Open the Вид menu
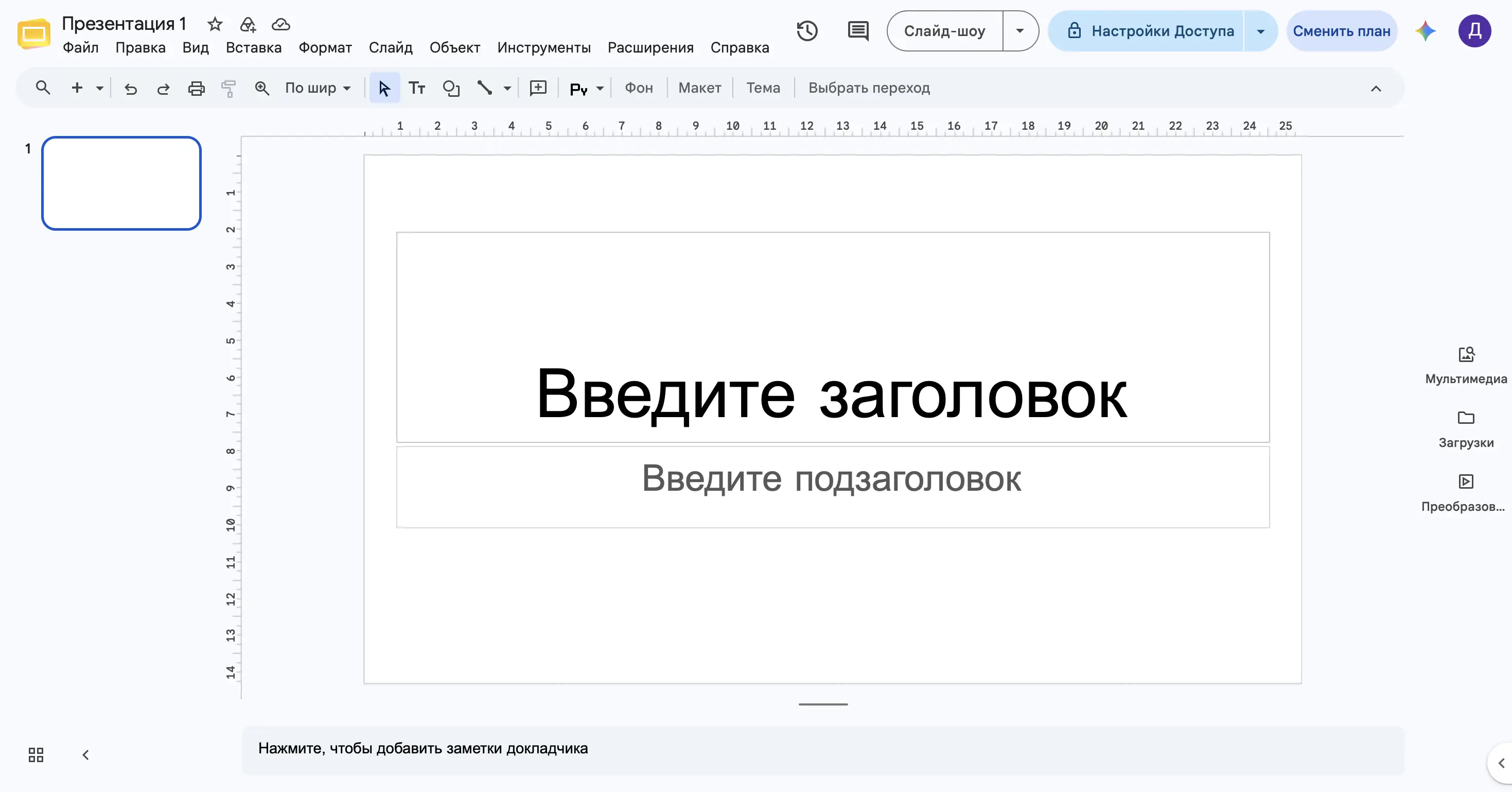Viewport: 1512px width, 792px height. point(196,47)
